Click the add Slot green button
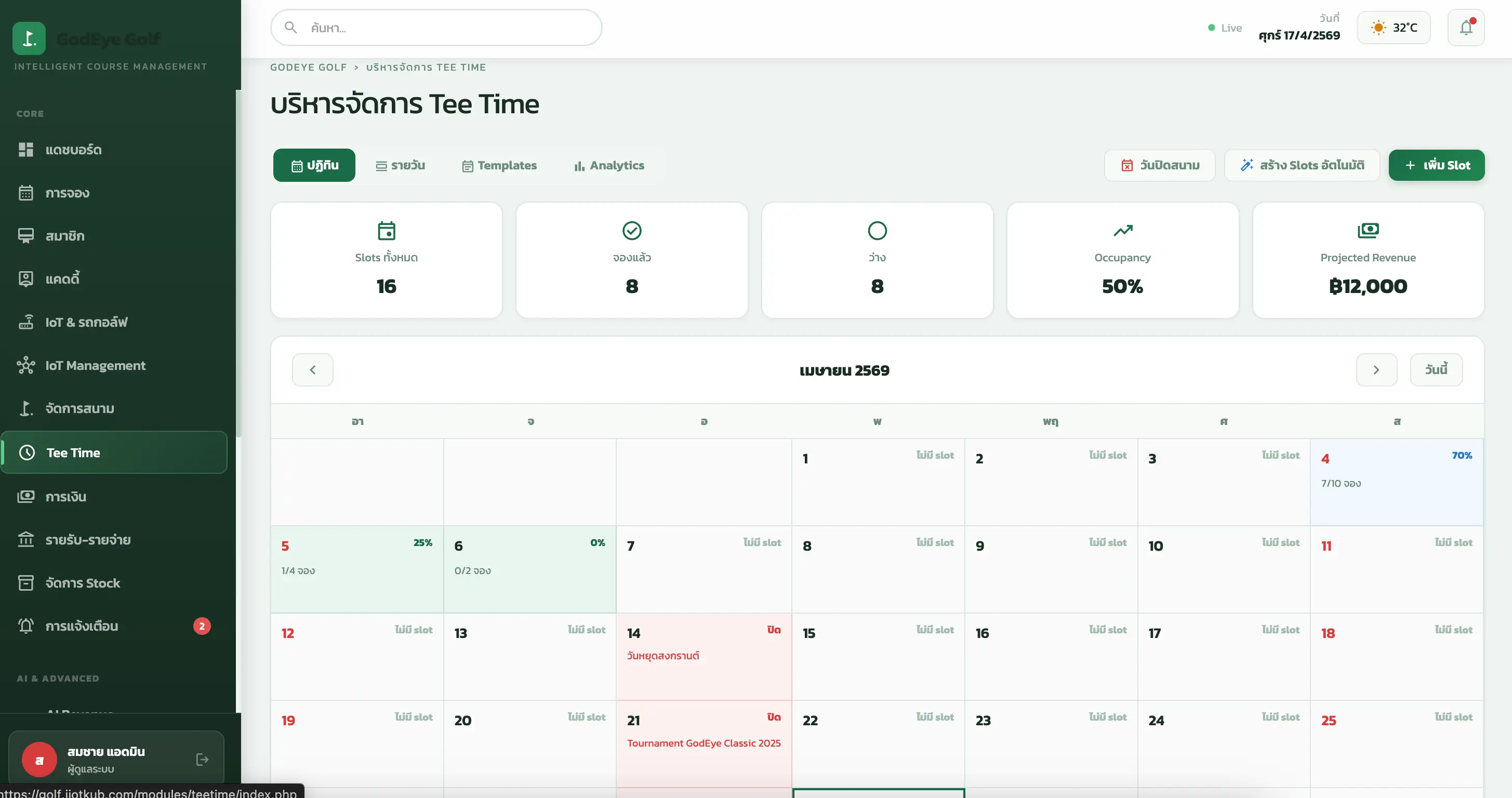This screenshot has height=798, width=1512. (1436, 165)
